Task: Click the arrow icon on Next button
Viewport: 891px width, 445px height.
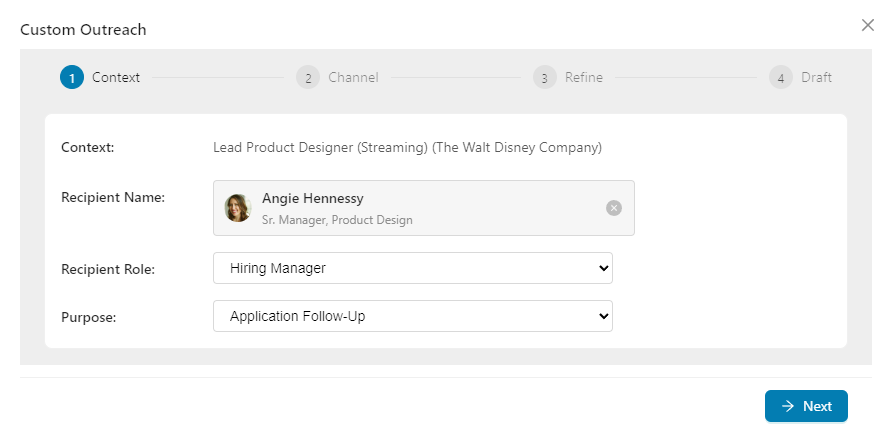Action: pos(788,406)
